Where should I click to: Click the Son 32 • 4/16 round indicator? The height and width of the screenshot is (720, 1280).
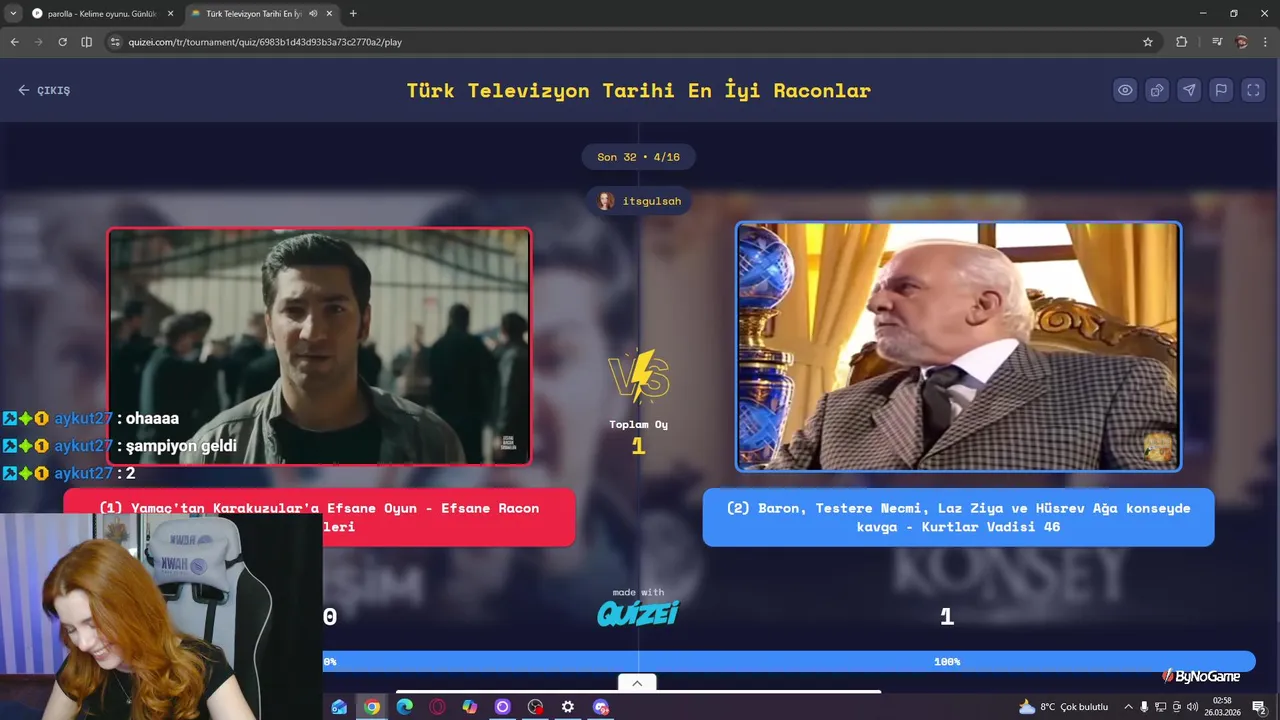(638, 157)
